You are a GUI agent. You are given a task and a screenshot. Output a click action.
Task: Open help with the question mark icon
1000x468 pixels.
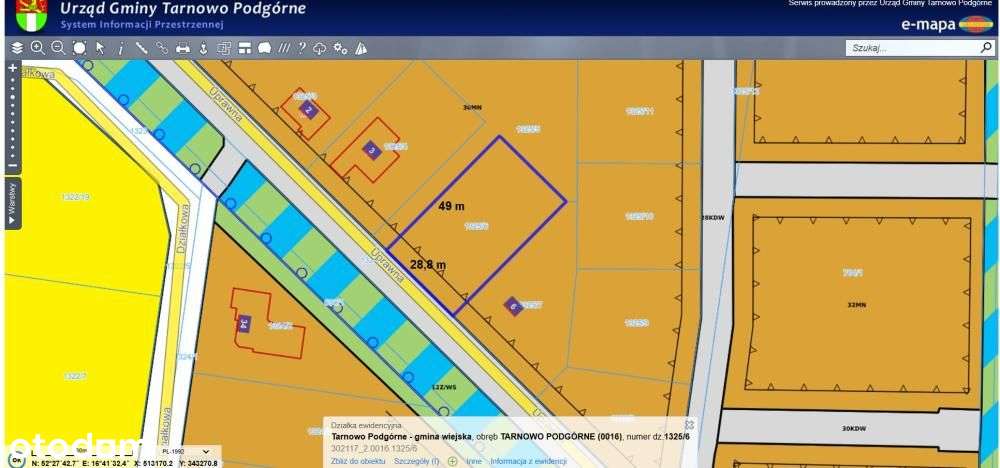[302, 48]
